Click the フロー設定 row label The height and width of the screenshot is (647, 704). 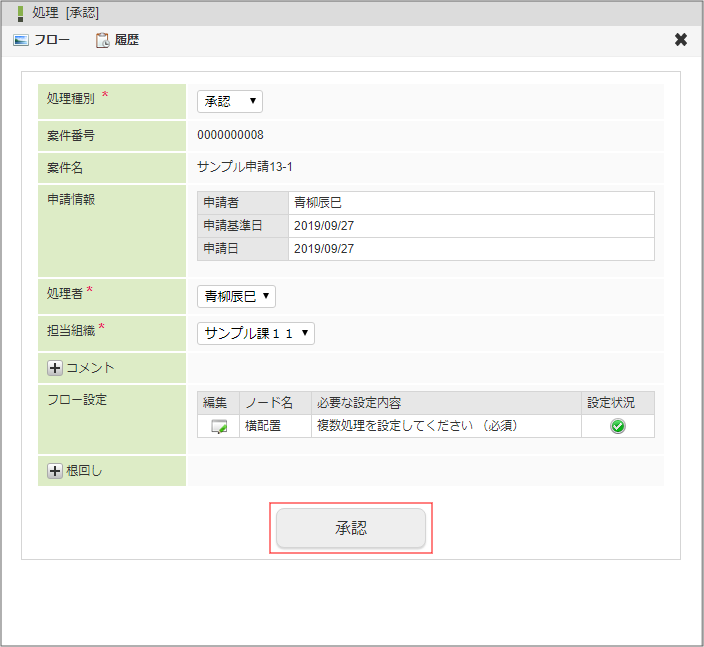[x=77, y=400]
